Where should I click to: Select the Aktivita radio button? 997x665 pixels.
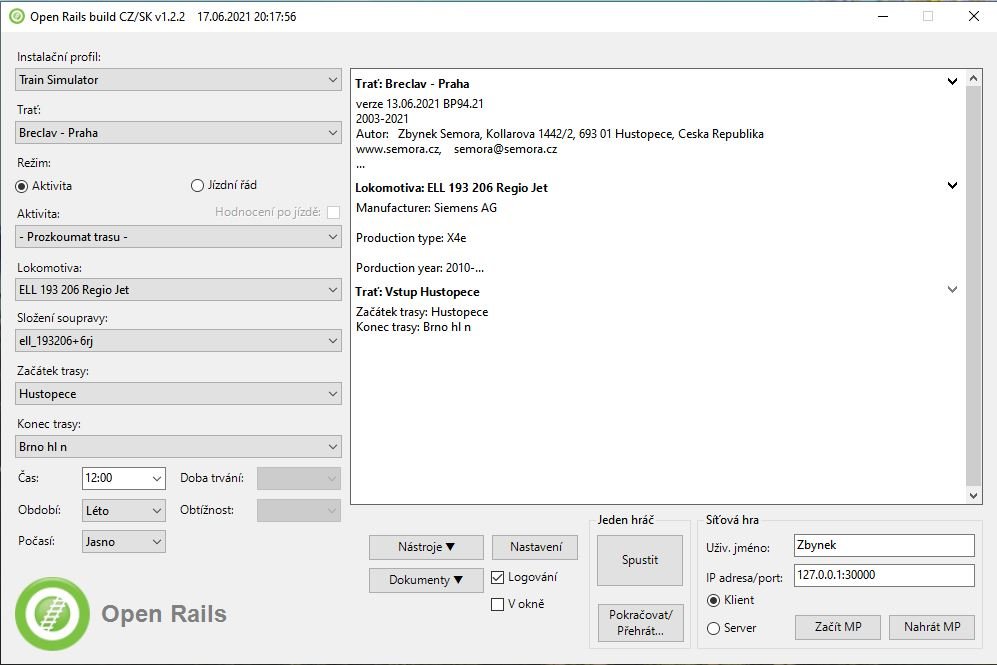22,186
